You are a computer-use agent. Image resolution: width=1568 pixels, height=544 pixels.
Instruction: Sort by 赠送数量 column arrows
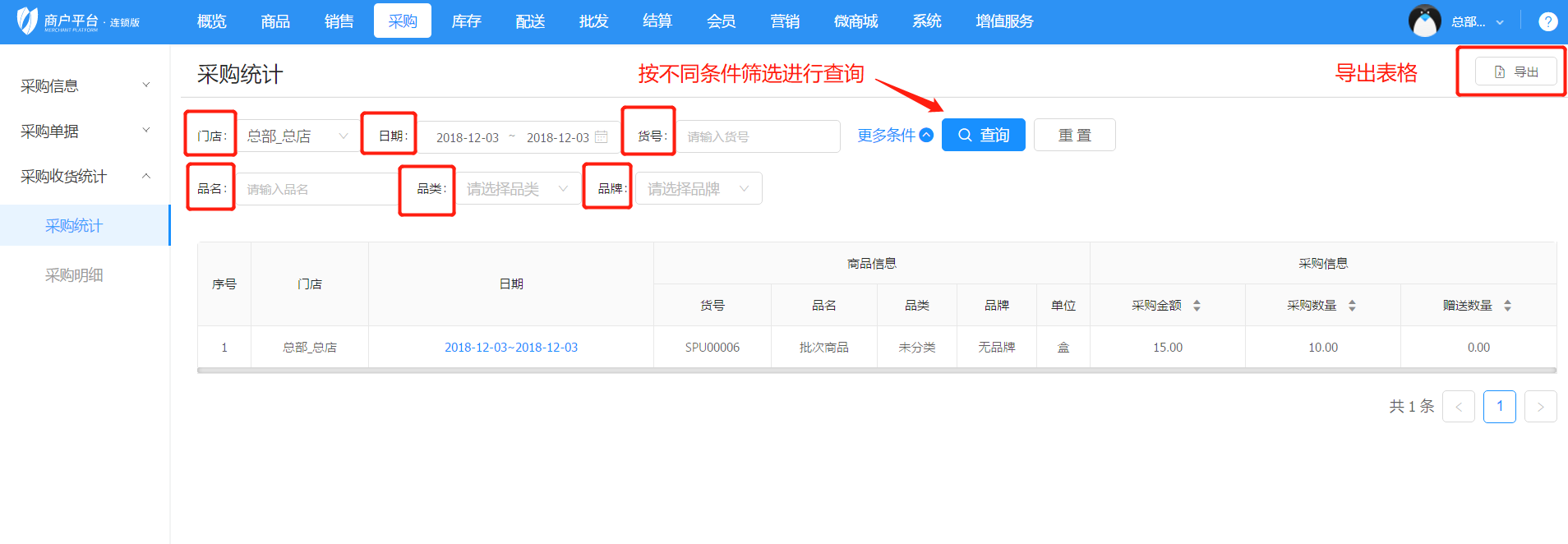pos(1507,306)
